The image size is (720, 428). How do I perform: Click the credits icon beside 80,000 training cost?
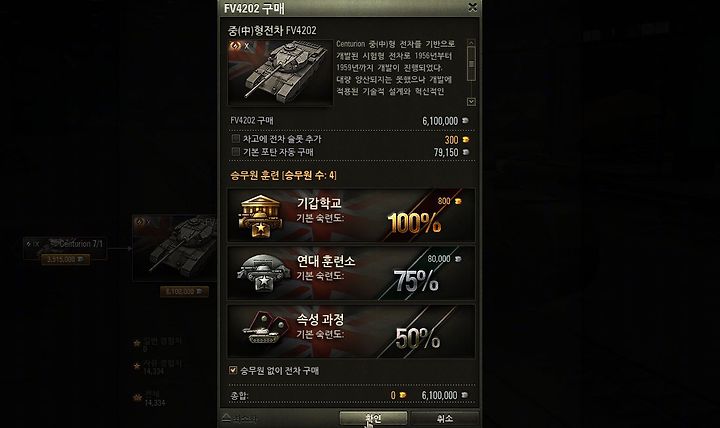tap(458, 259)
